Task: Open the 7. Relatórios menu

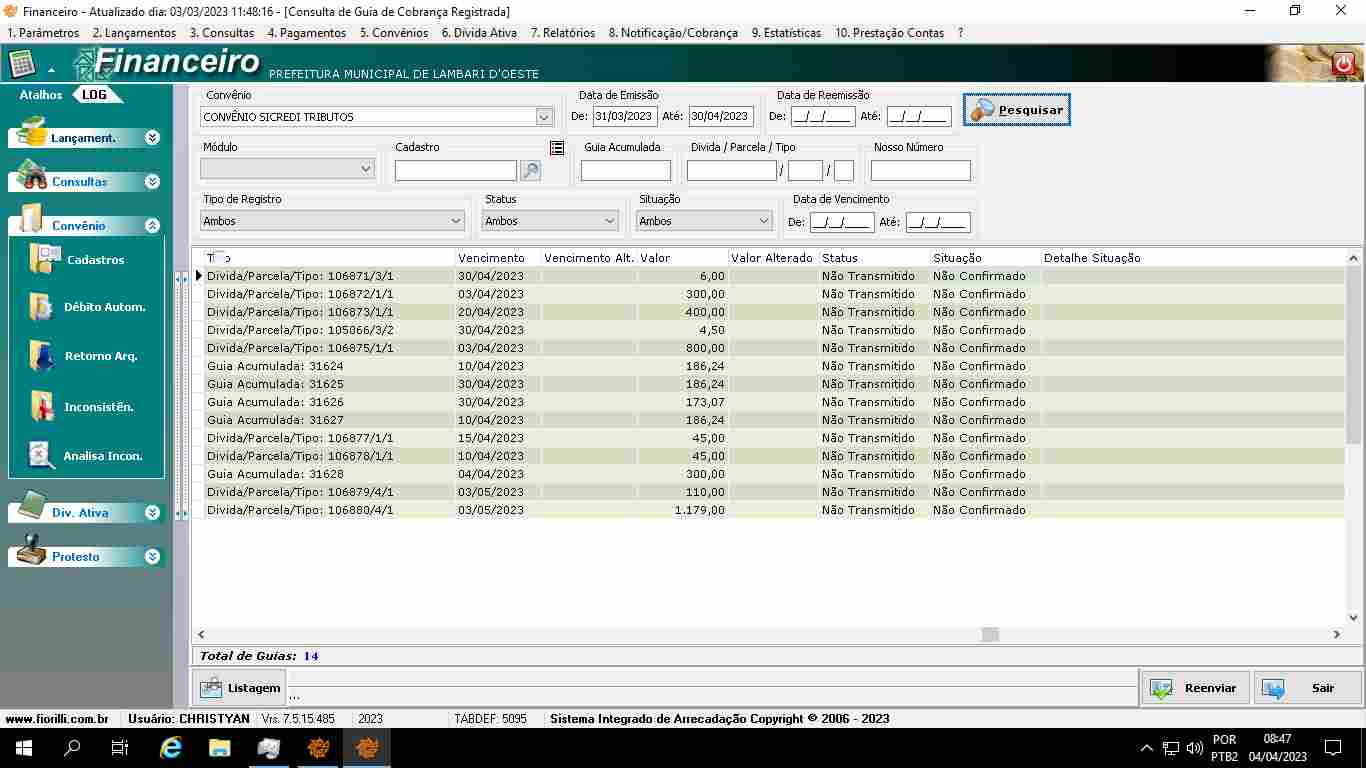Action: coord(562,33)
